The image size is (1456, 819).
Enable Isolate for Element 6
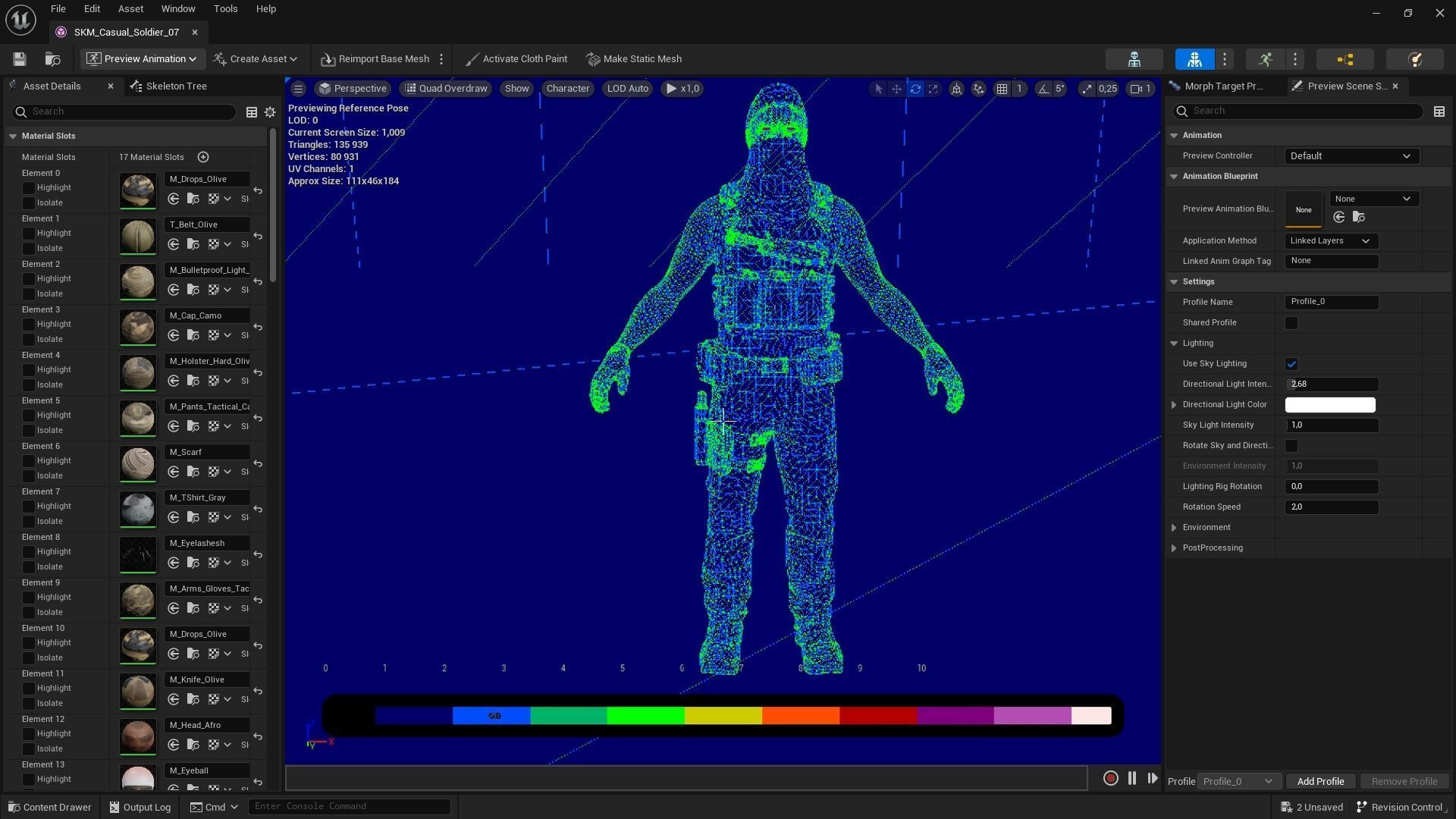pyautogui.click(x=28, y=475)
